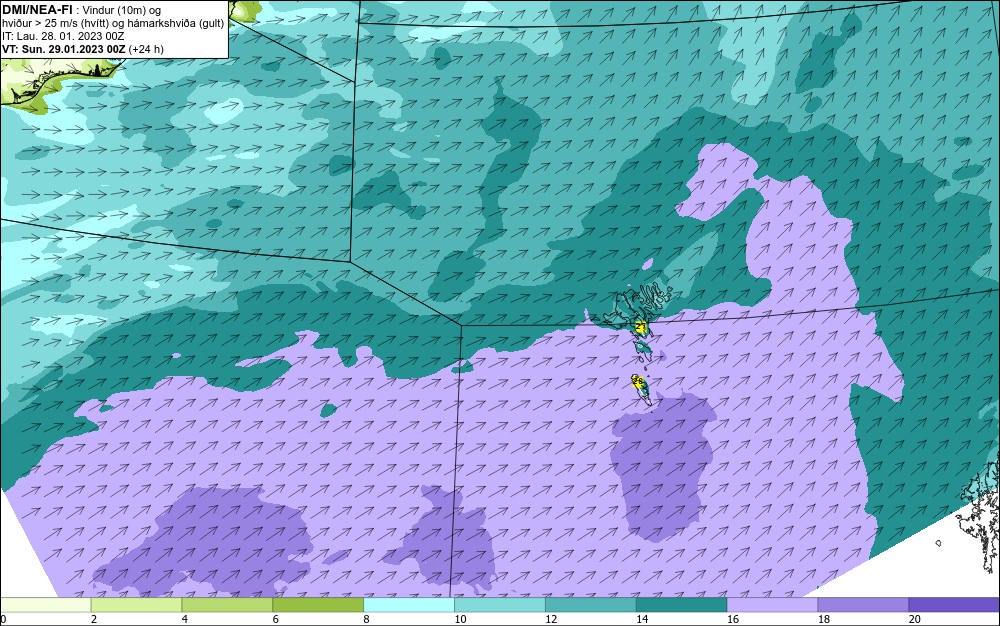Click the 16–18 m/s light purple legend swatch
Image resolution: width=1000 pixels, height=626 pixels.
772,605
